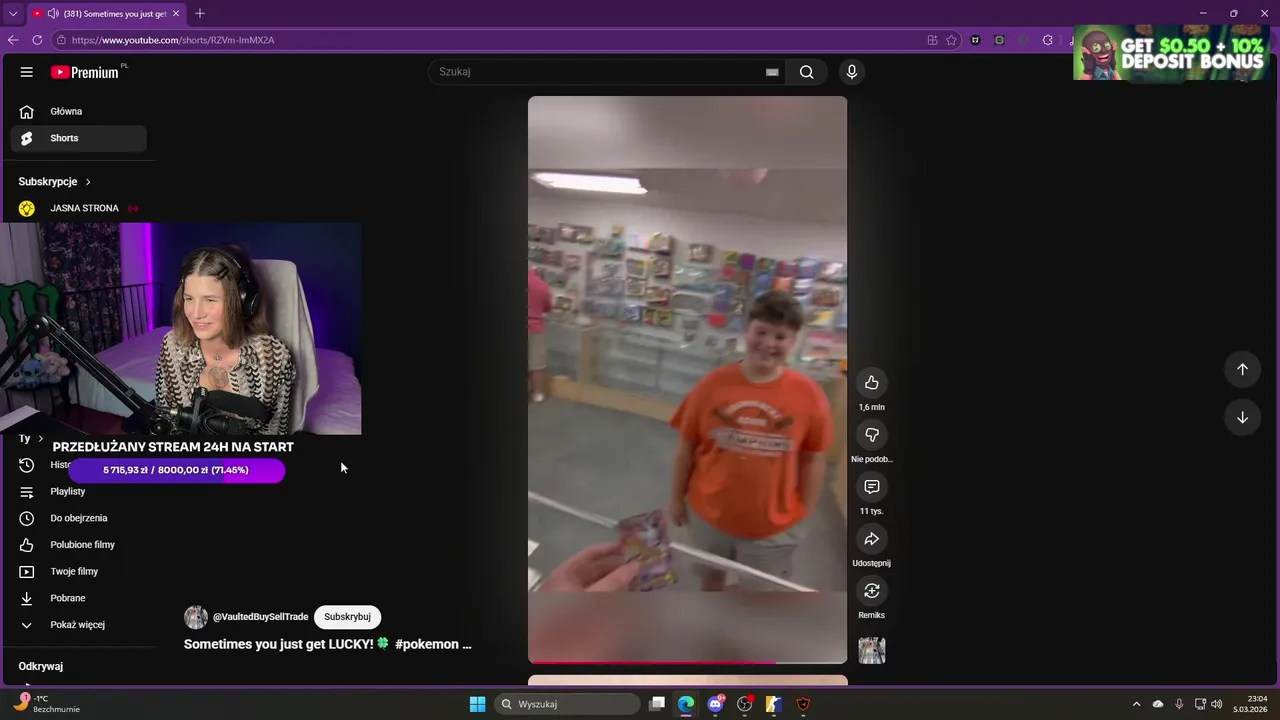
Task: Open JASNA STRONA subscription channel
Action: (x=78, y=208)
